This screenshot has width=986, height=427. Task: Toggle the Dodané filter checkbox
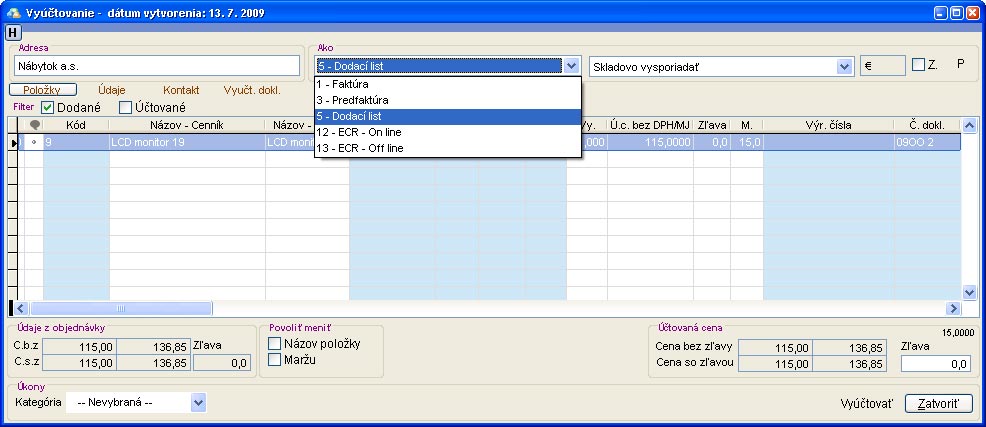pos(47,107)
